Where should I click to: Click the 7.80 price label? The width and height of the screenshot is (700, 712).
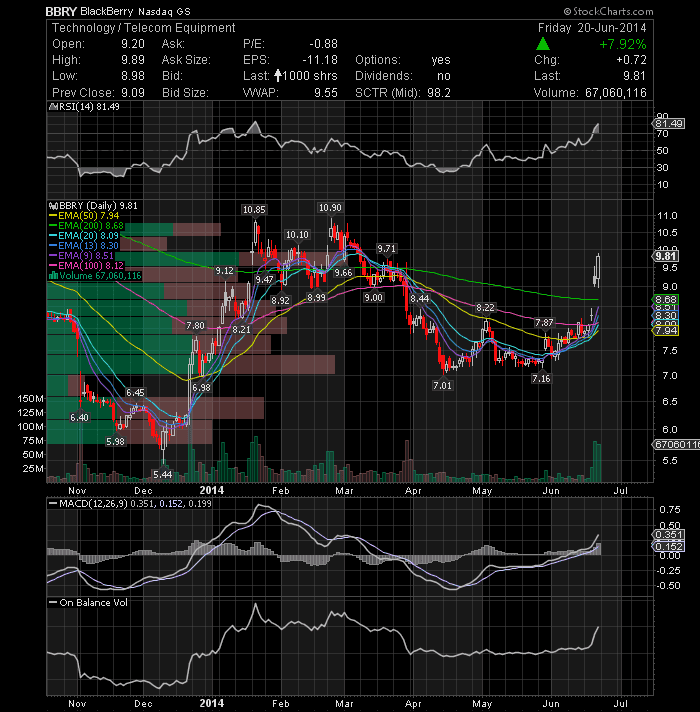pyautogui.click(x=195, y=326)
